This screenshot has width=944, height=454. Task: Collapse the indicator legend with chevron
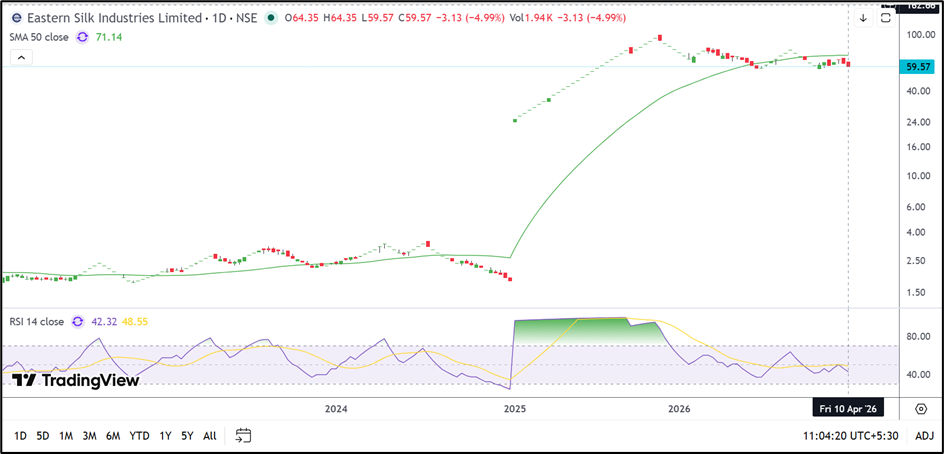point(22,58)
